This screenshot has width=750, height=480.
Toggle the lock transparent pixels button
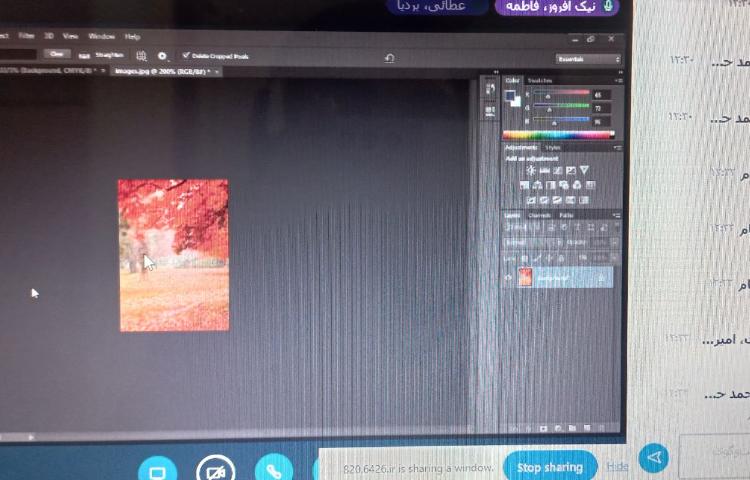525,258
